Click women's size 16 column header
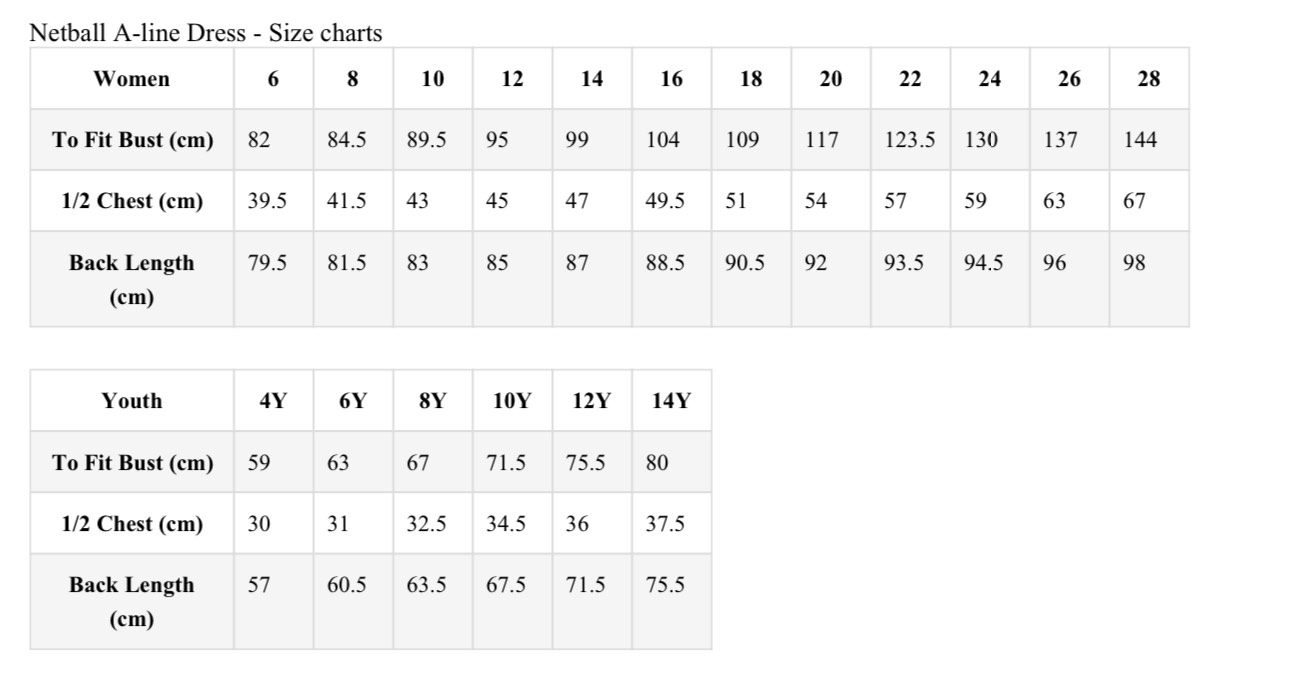1290x686 pixels. click(x=672, y=79)
